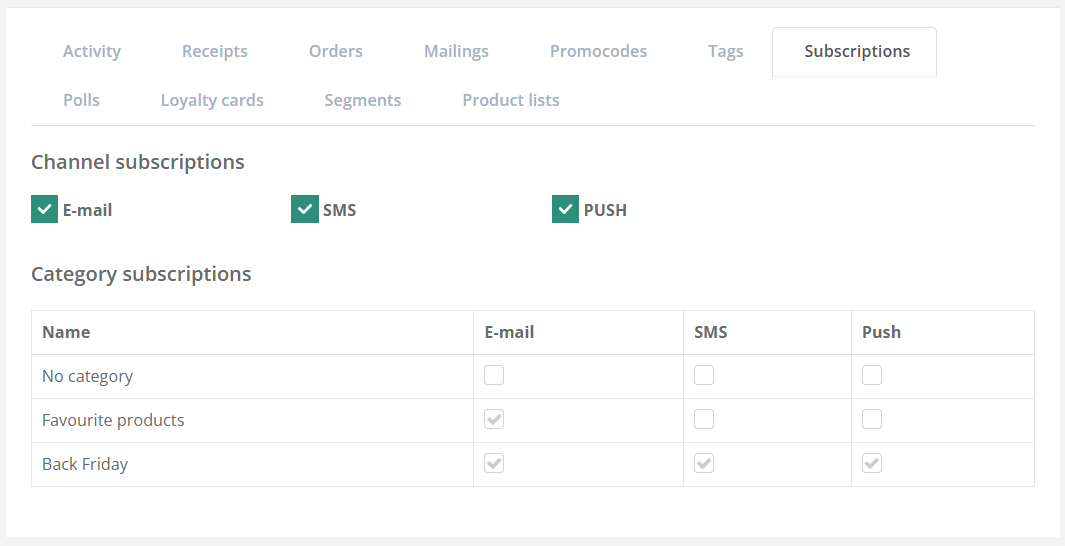Viewport: 1065px width, 546px height.
Task: Toggle Push for Back Friday
Action: pos(872,464)
